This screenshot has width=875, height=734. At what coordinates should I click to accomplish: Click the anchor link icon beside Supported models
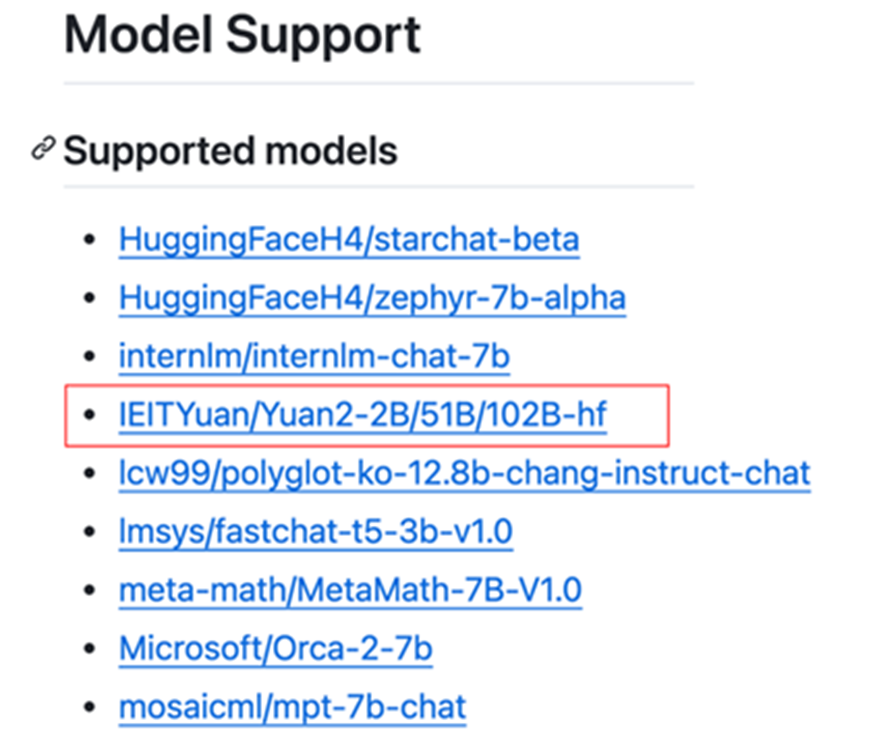pos(43,150)
